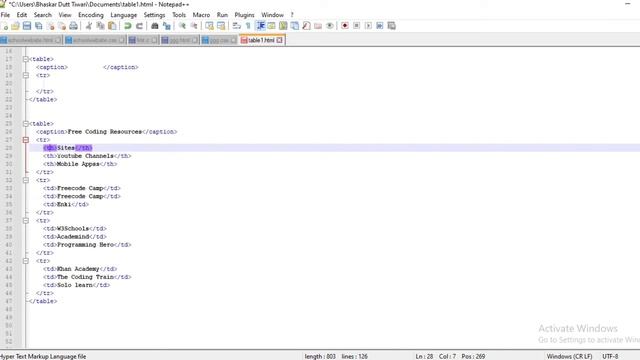Undo the last edit with green arrow
The width and height of the screenshot is (640, 360).
pos(128,26)
